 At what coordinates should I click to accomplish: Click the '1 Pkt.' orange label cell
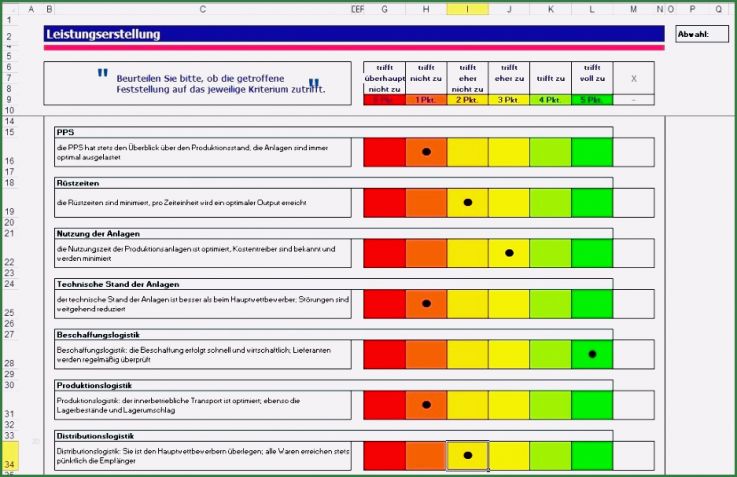pyautogui.click(x=426, y=100)
